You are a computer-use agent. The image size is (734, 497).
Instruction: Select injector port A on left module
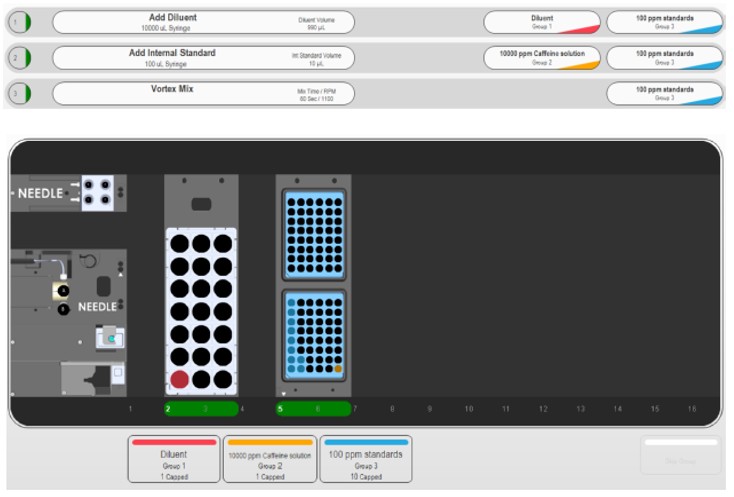63,290
